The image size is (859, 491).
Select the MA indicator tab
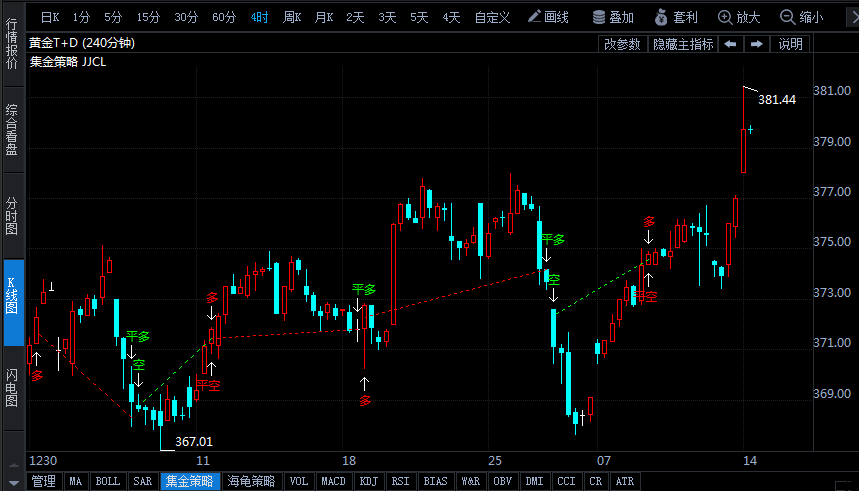point(75,481)
